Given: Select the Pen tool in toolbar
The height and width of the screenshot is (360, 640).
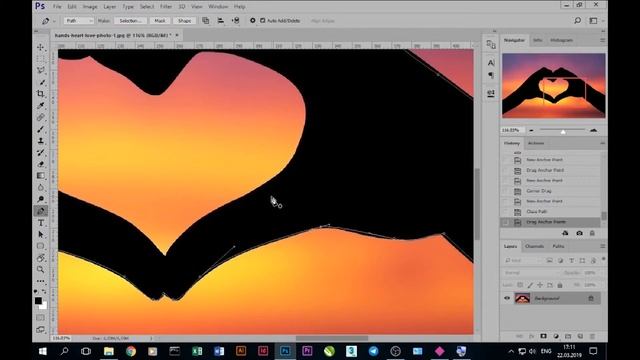Looking at the screenshot, I should click(40, 211).
